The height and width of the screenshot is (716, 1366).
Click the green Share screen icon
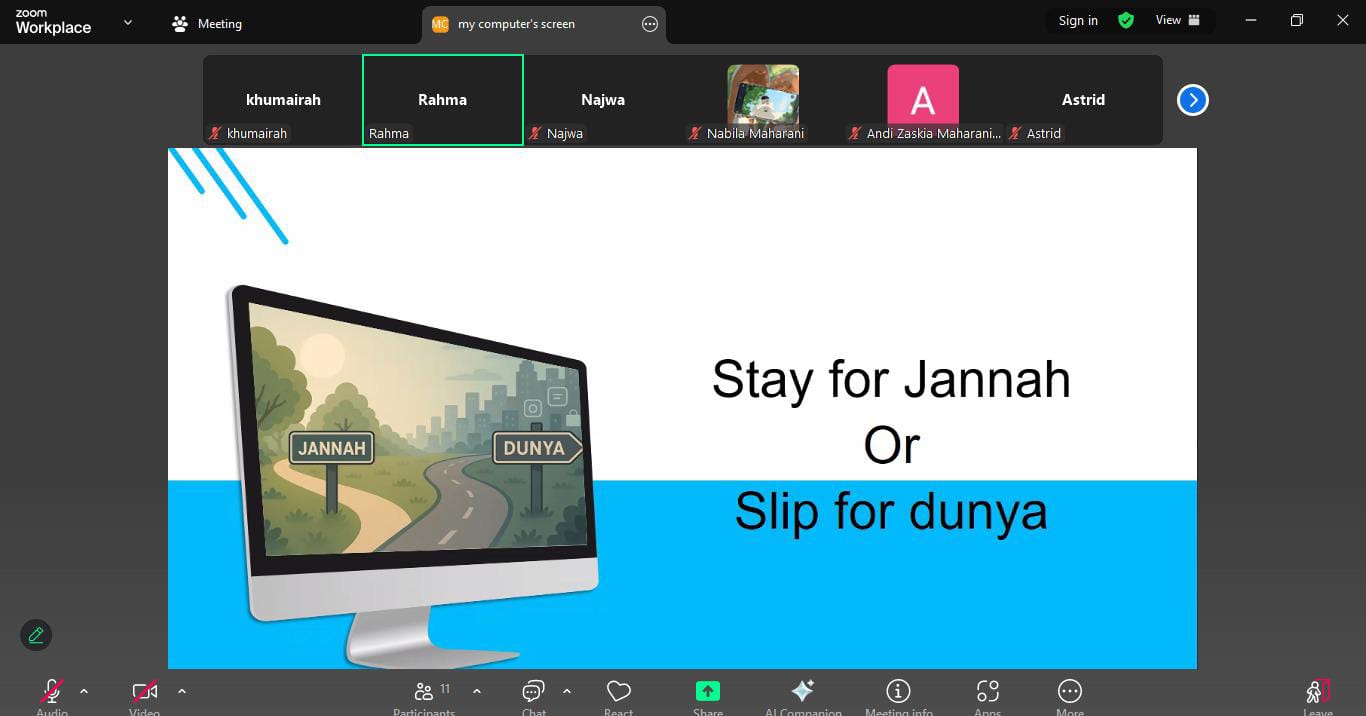pos(707,692)
